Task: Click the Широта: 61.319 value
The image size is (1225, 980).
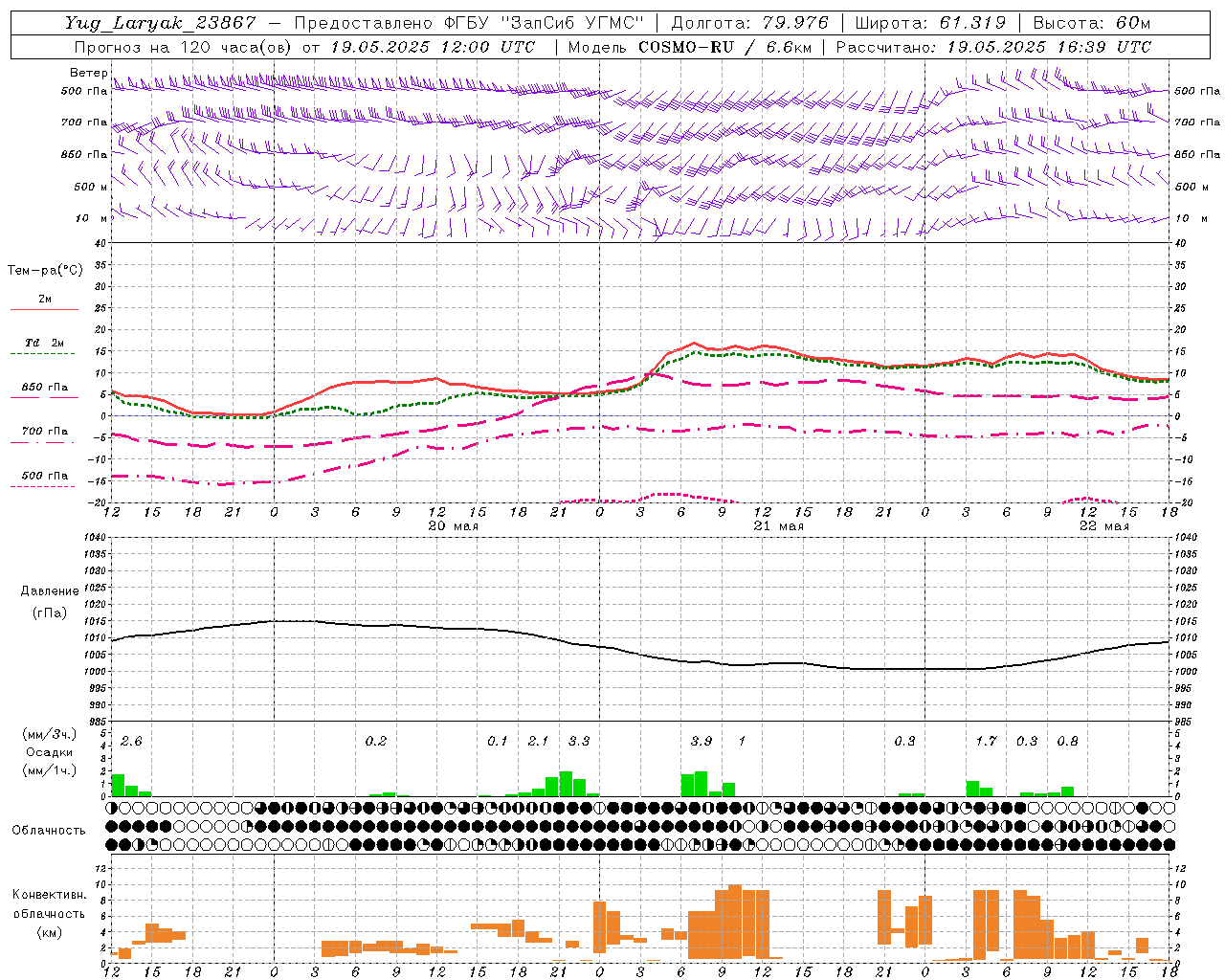Action: tap(930, 23)
